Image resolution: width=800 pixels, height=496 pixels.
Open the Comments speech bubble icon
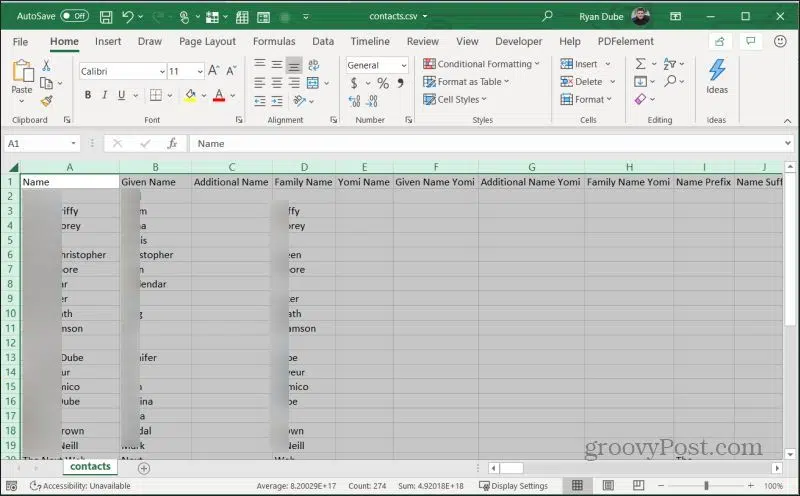[x=751, y=41]
